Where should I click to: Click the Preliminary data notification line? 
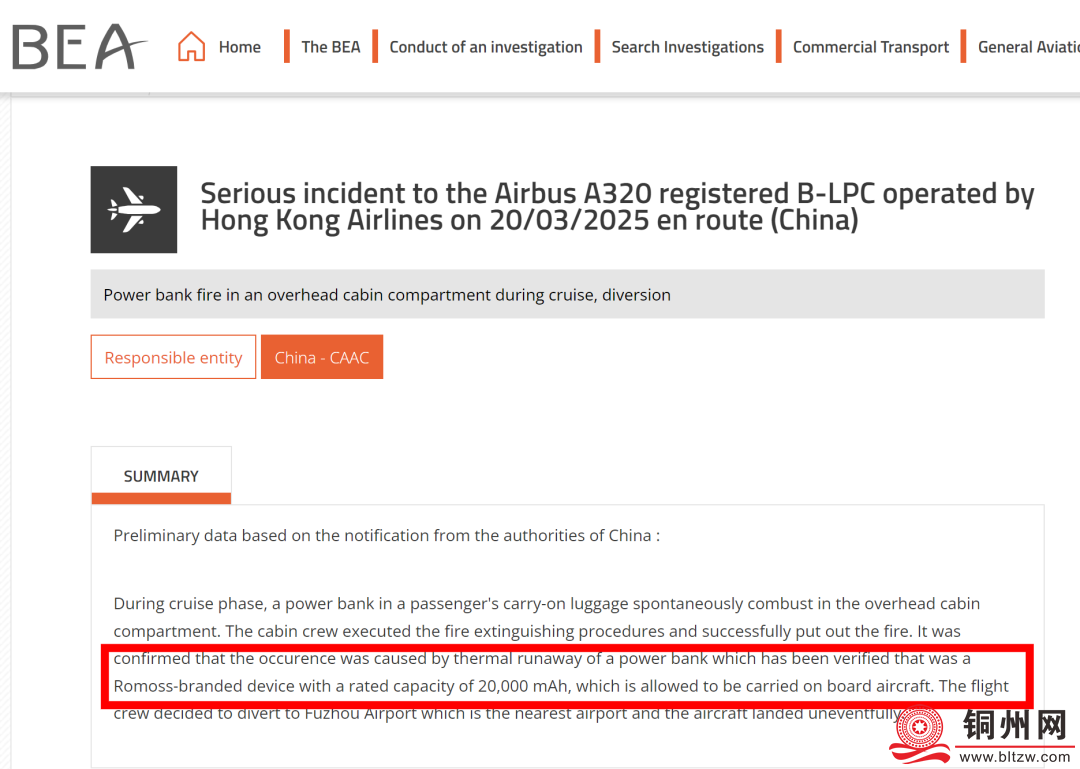(x=386, y=535)
